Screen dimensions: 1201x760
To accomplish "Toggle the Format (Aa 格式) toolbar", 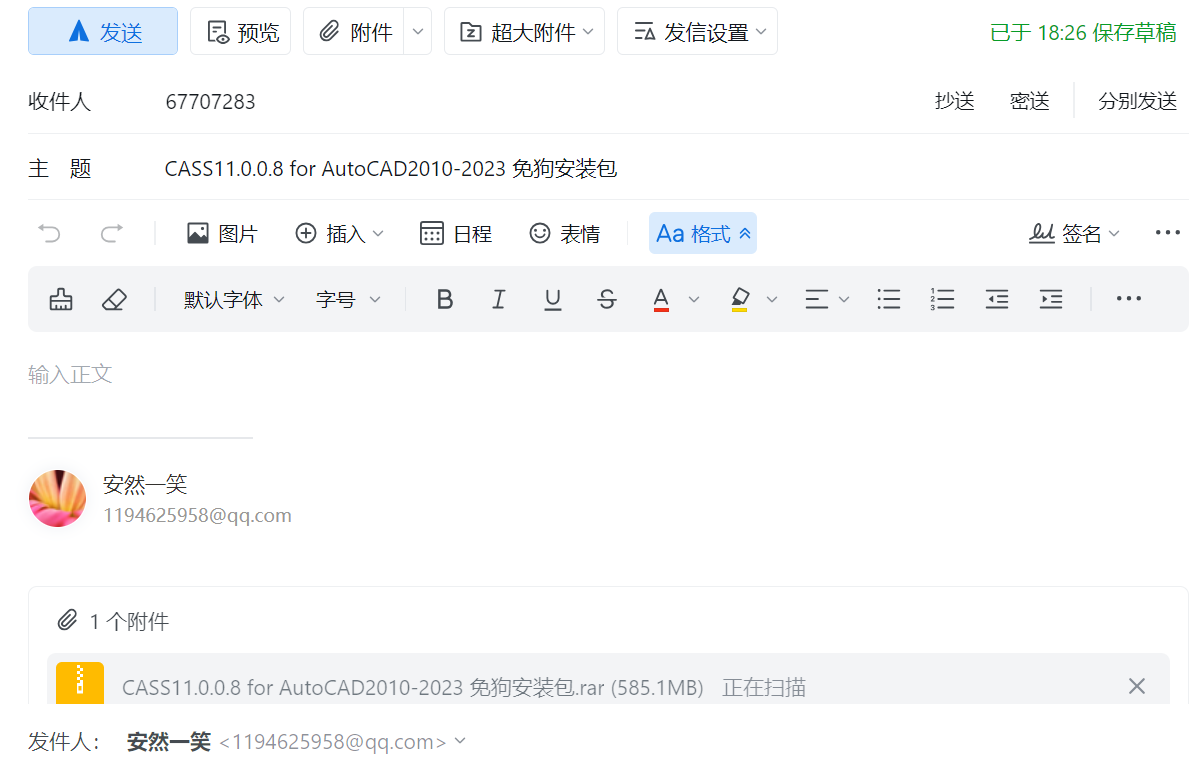I will click(x=703, y=233).
